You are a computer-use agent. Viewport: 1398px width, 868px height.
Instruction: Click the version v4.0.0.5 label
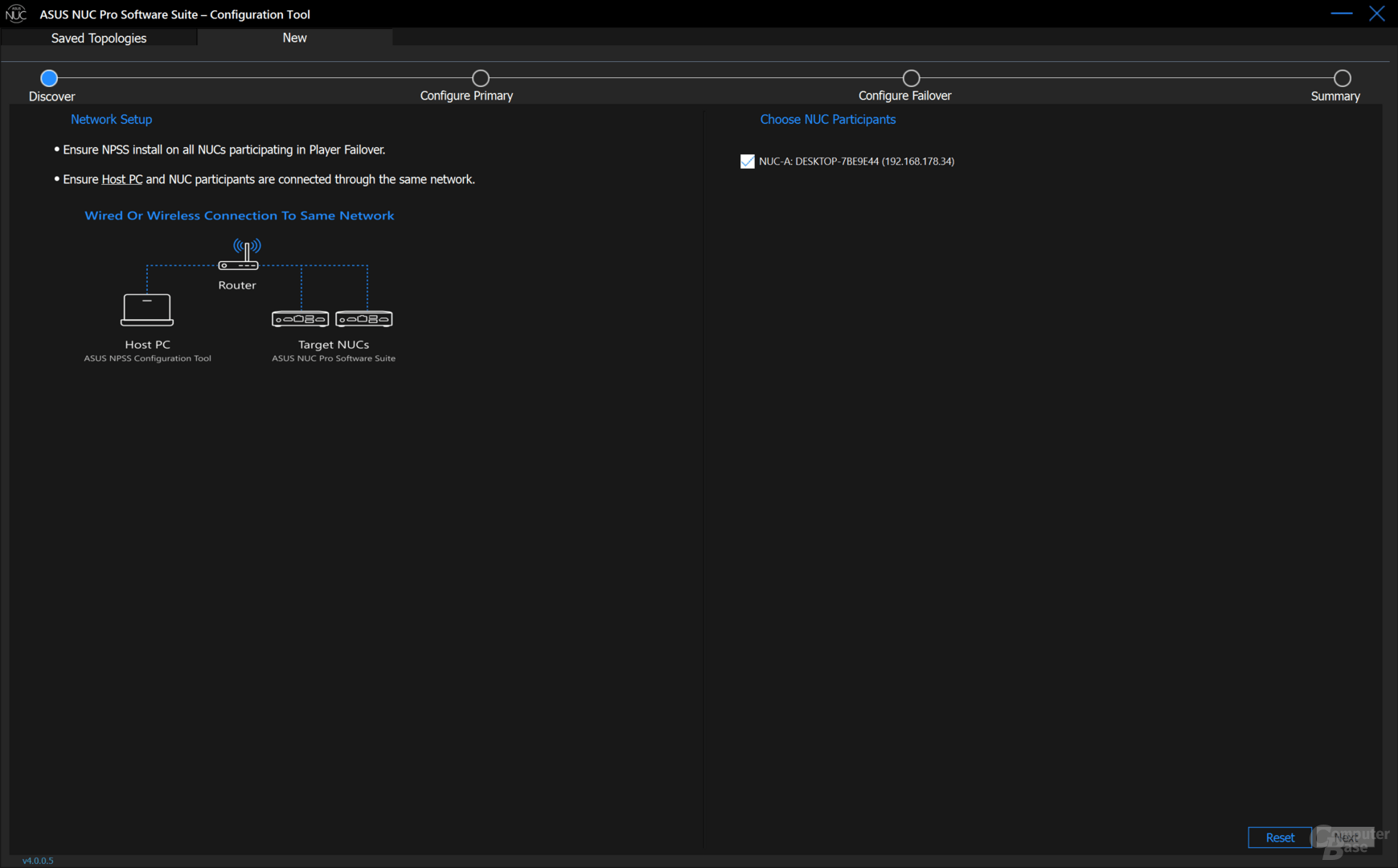[38, 861]
